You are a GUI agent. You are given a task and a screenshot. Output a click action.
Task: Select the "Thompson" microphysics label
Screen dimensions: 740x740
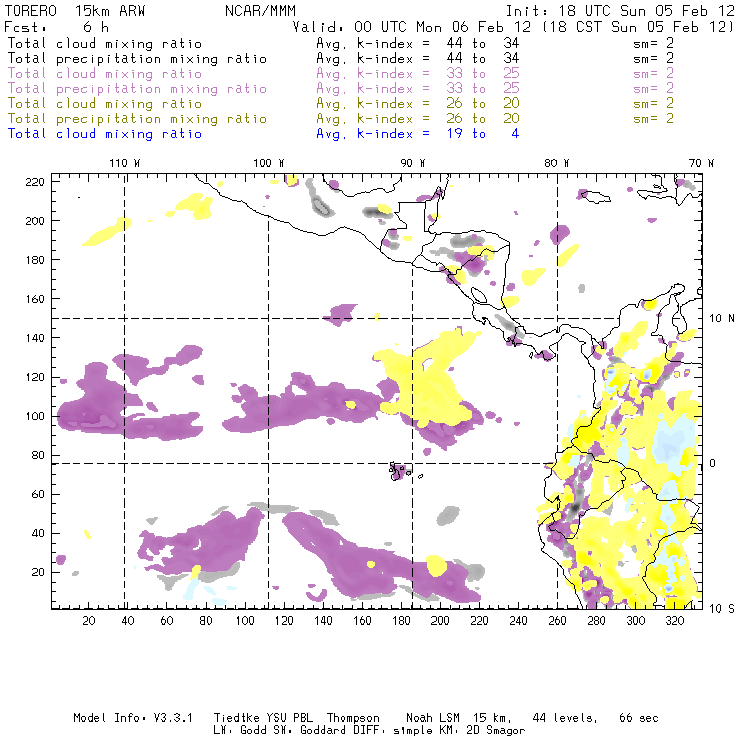tap(353, 718)
